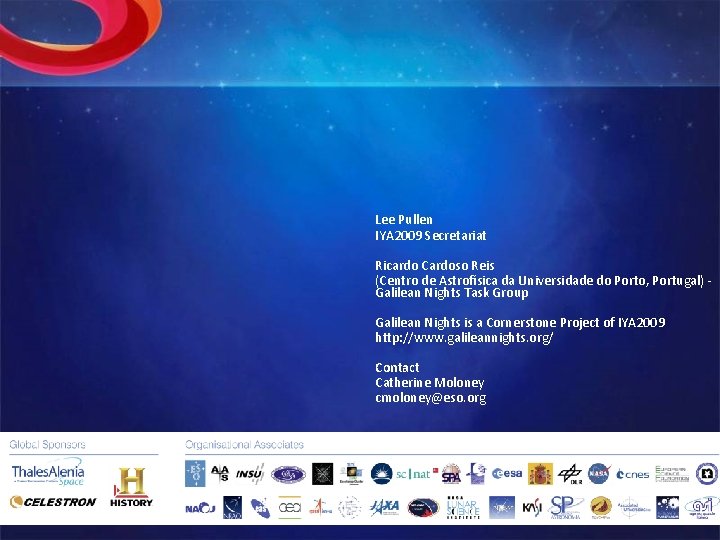Image resolution: width=720 pixels, height=540 pixels.
Task: Click the Celestron sponsor logo
Action: [x=53, y=502]
